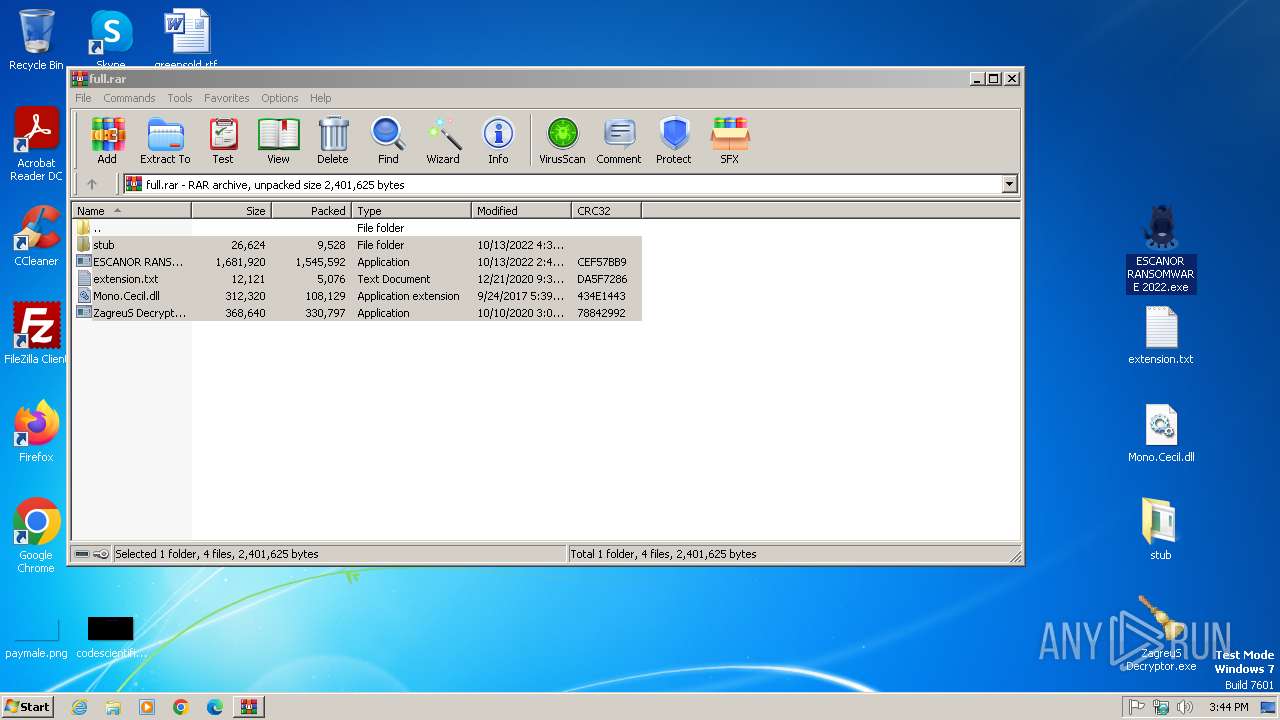1280x720 pixels.
Task: Select the stub folder in the archive
Action: (357, 245)
